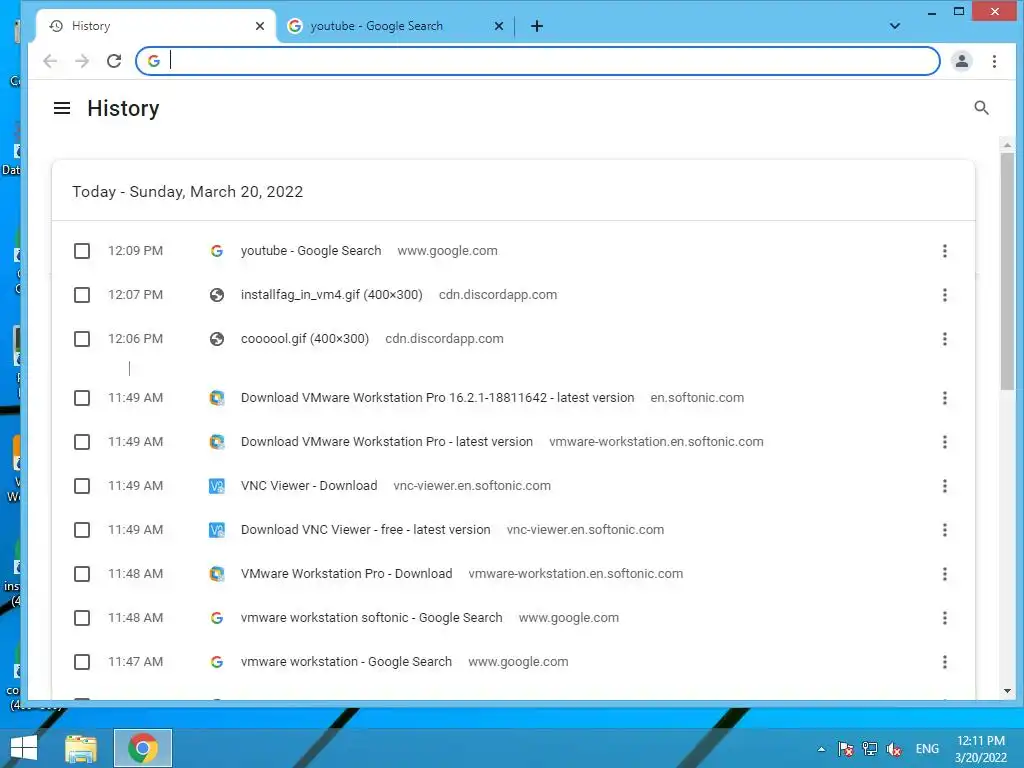This screenshot has width=1024, height=768.
Task: Click VNC favicon of VNC Viewer - Download entry
Action: point(217,486)
